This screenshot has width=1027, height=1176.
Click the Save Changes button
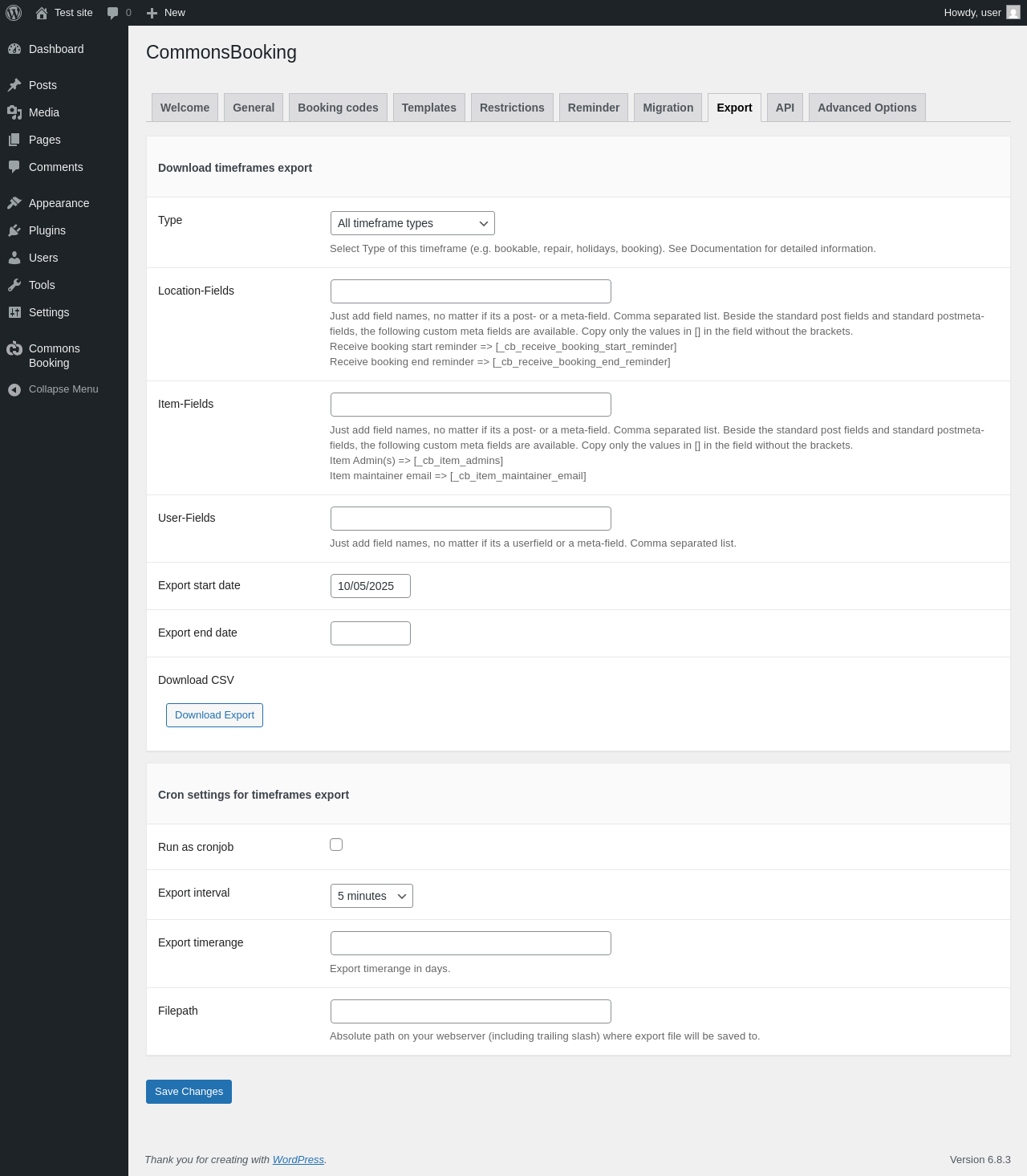189,1092
